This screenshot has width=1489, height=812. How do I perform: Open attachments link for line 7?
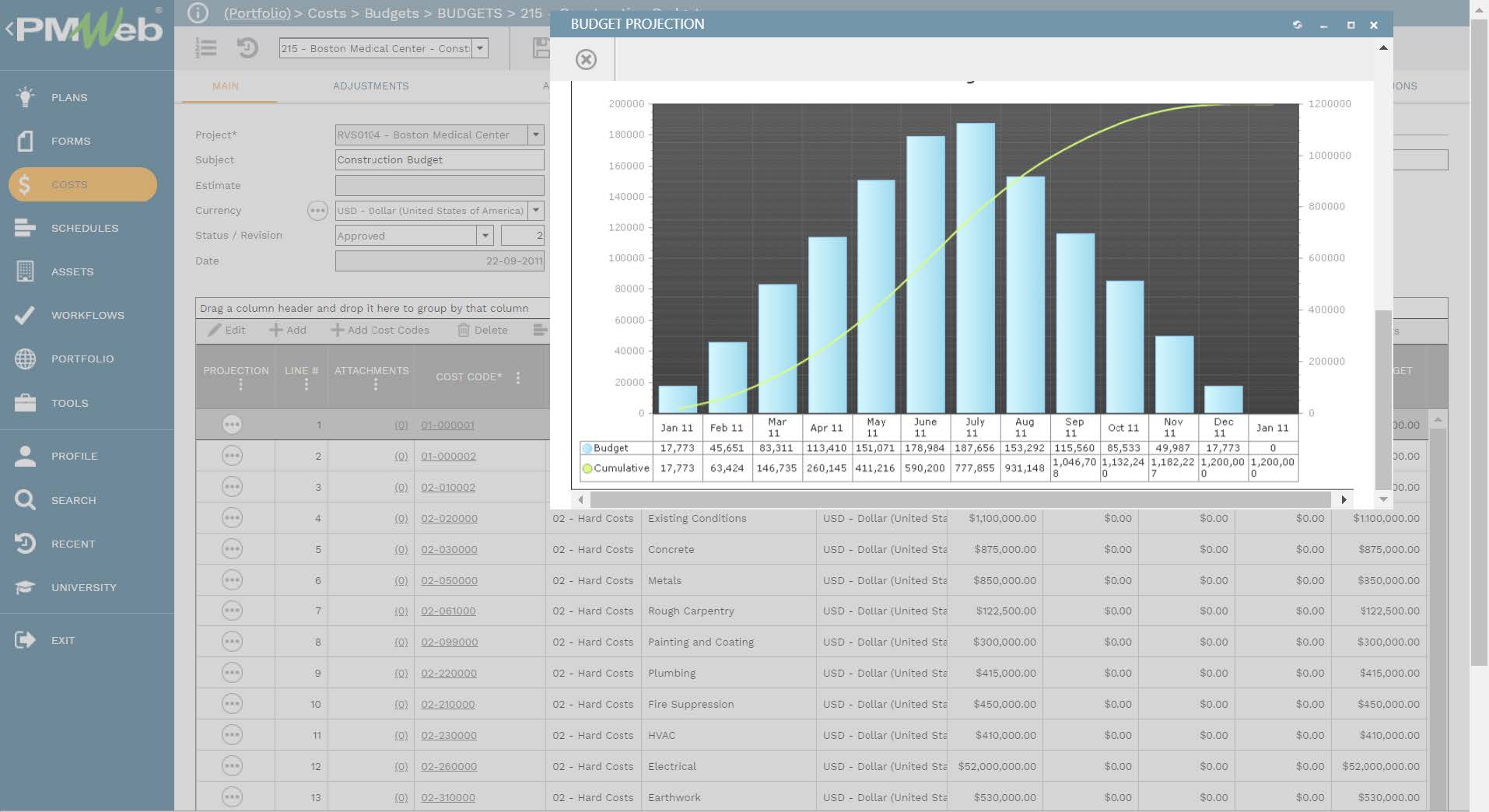click(x=401, y=611)
